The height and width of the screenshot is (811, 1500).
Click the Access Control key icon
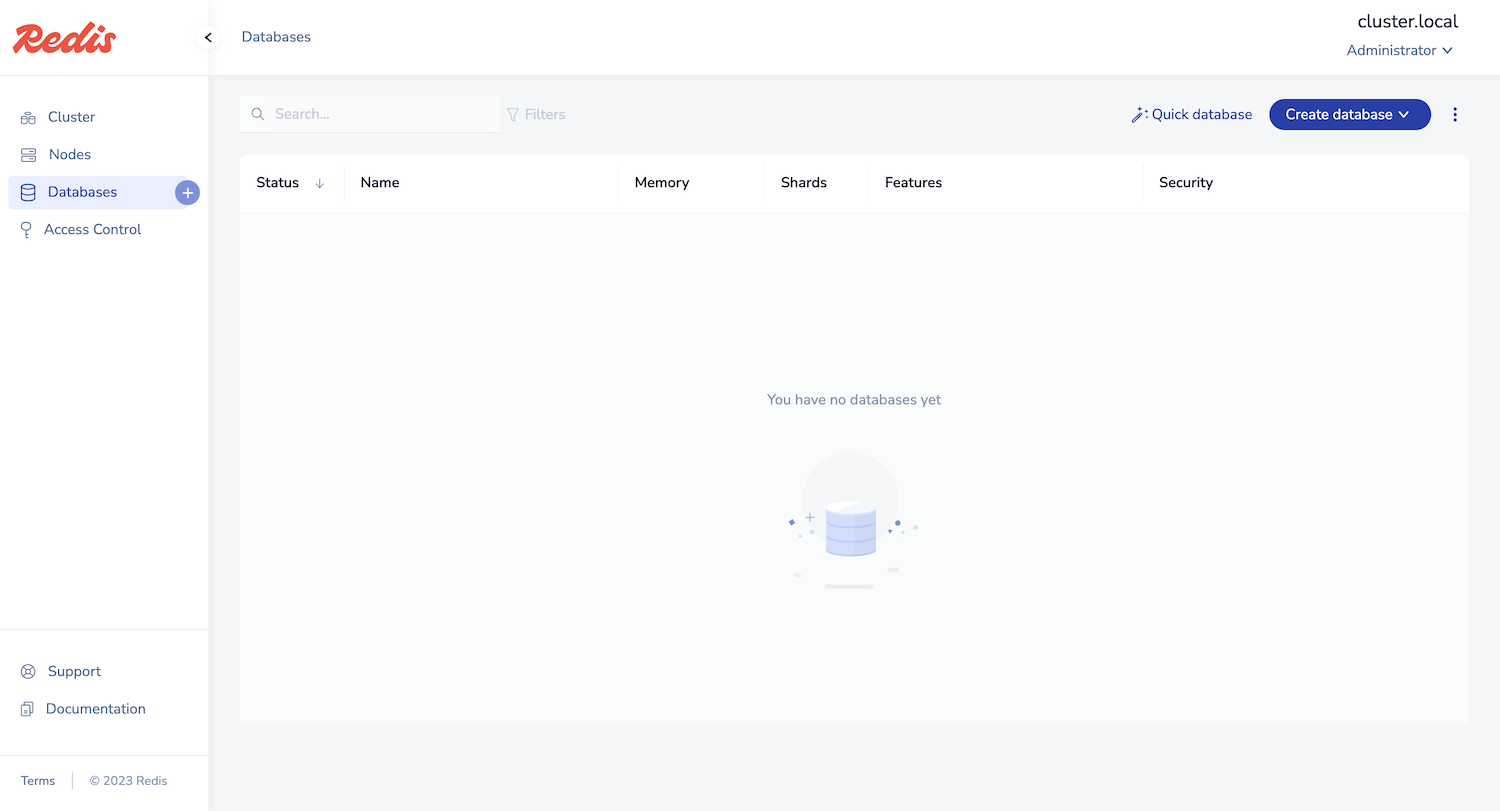click(x=26, y=230)
